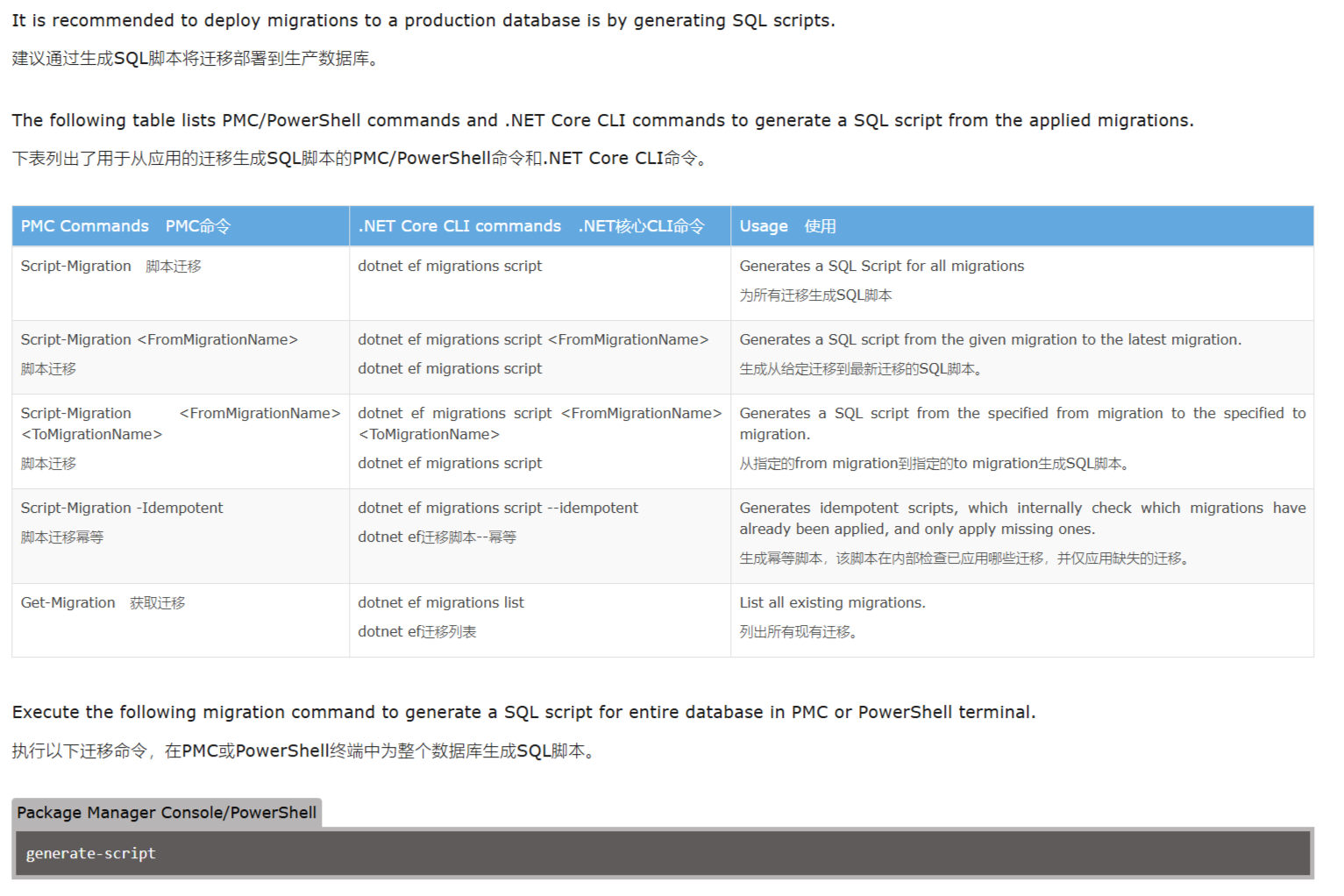
Task: Click the generate-script code block
Action: point(663,853)
